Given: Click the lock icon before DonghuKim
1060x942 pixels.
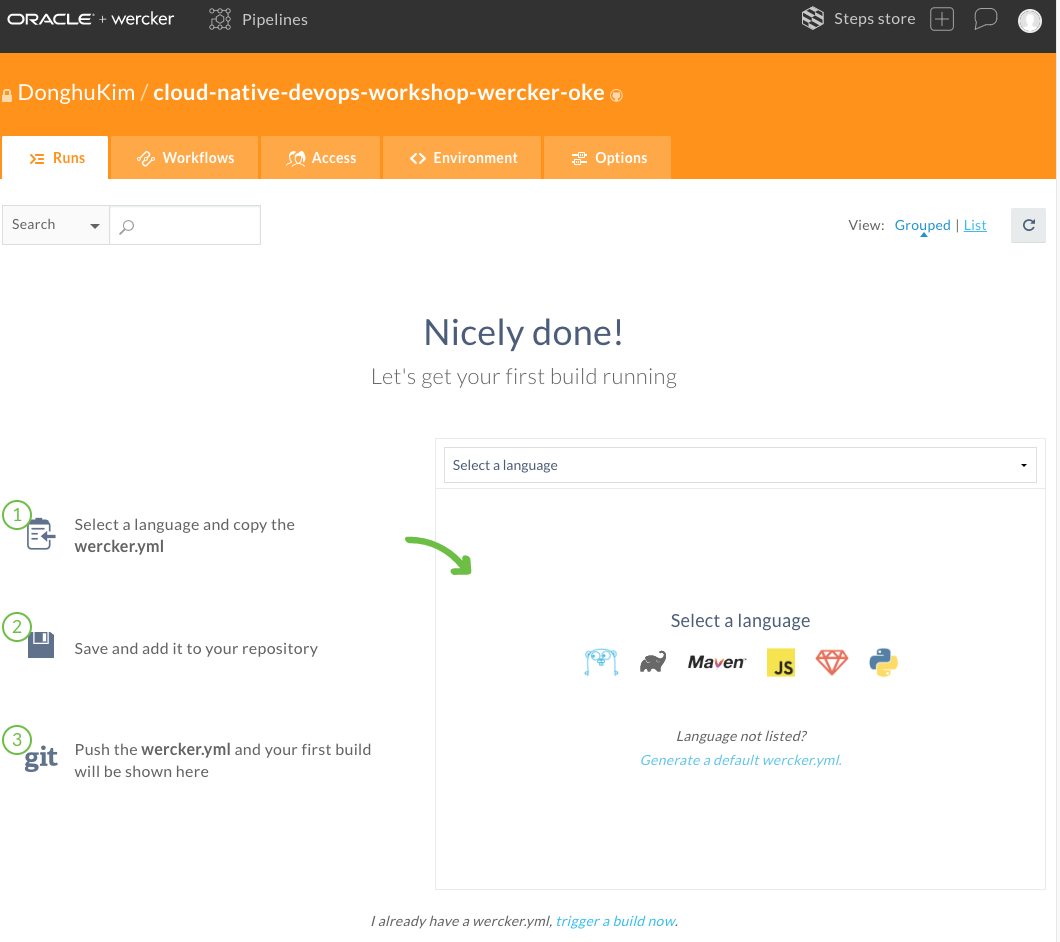Looking at the screenshot, I should [x=7, y=95].
